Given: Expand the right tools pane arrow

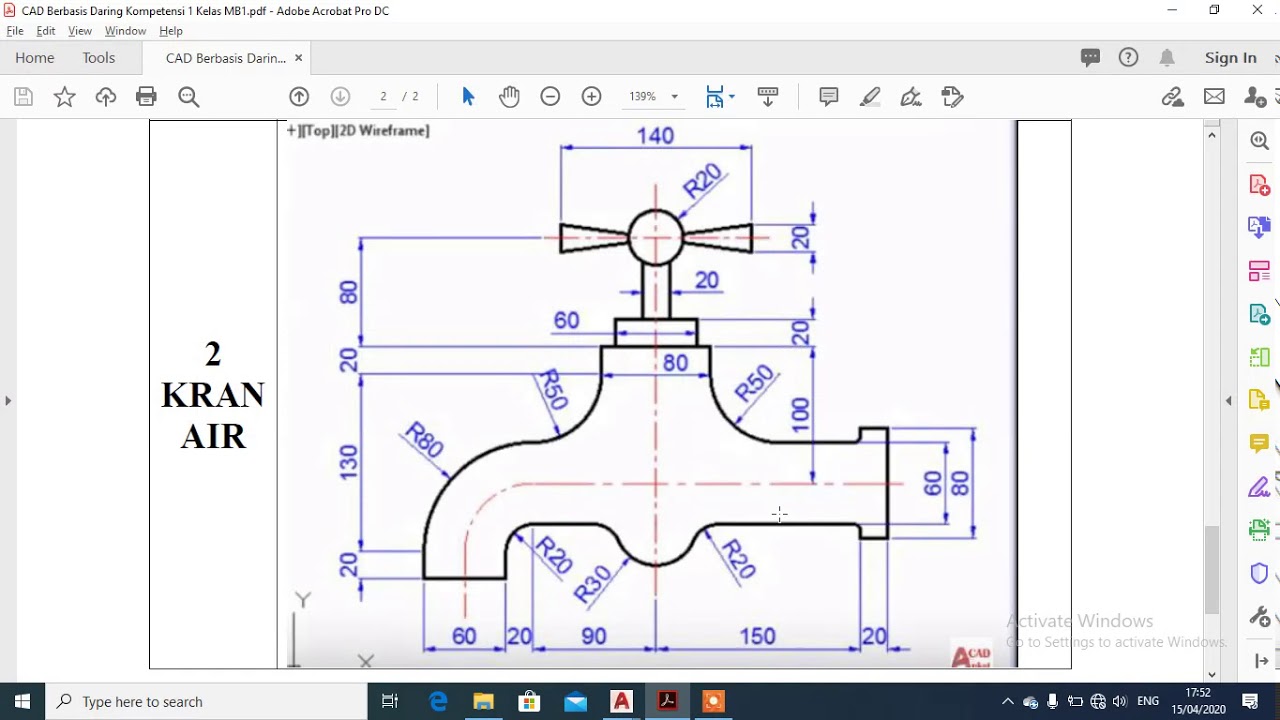Looking at the screenshot, I should [x=1261, y=661].
